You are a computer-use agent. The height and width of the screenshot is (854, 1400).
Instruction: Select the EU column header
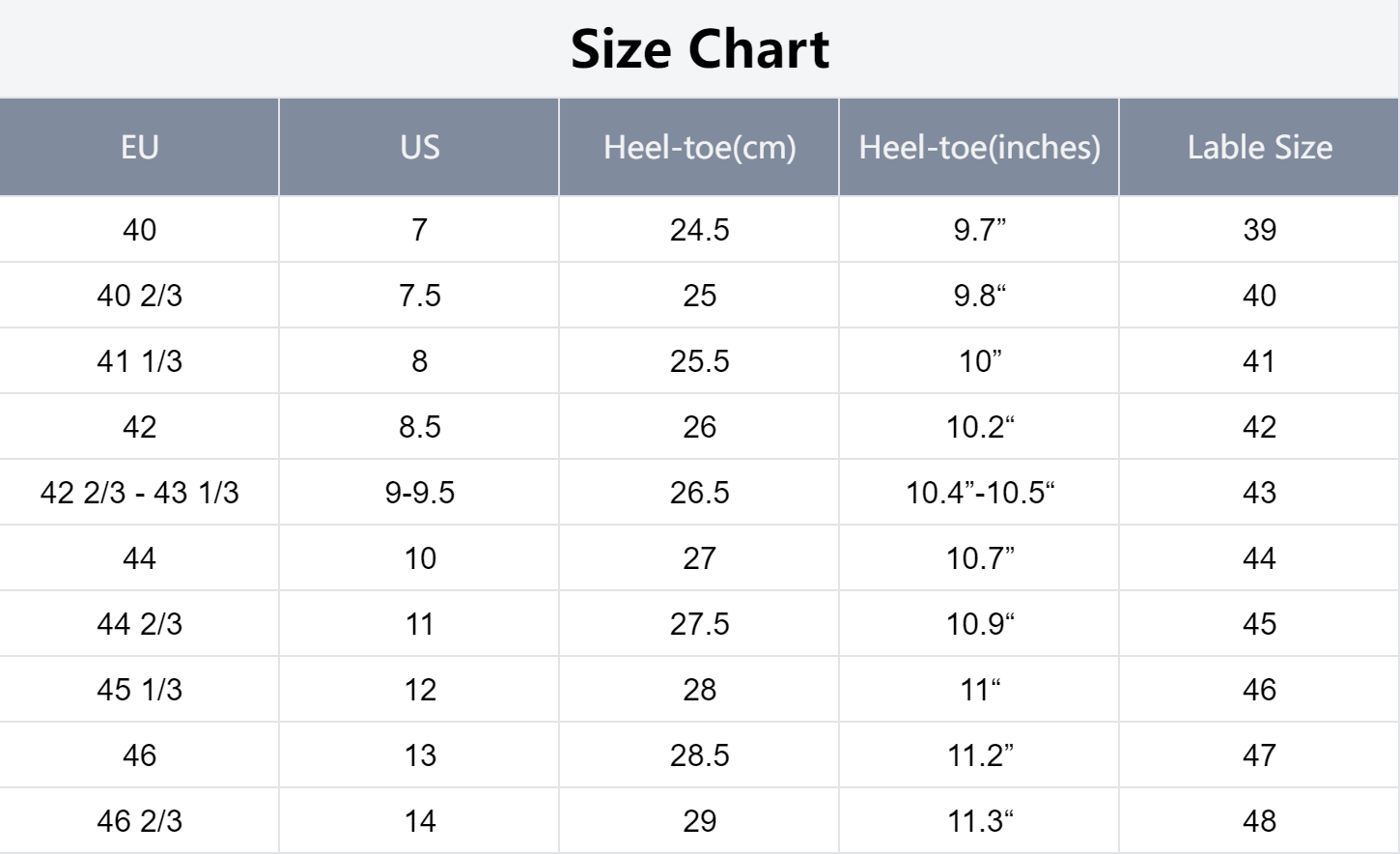pyautogui.click(x=139, y=147)
